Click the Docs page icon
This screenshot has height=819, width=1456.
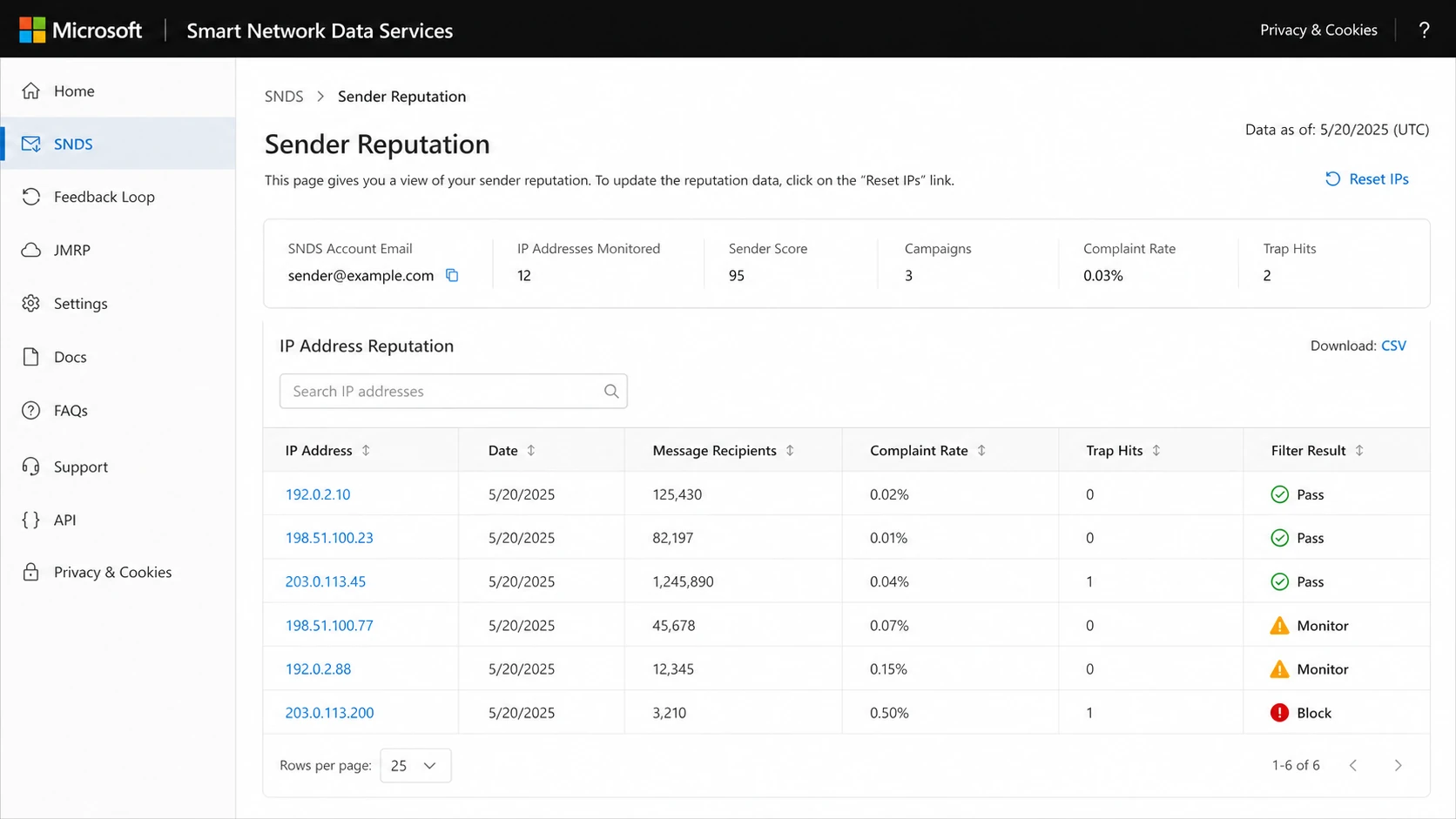point(31,357)
